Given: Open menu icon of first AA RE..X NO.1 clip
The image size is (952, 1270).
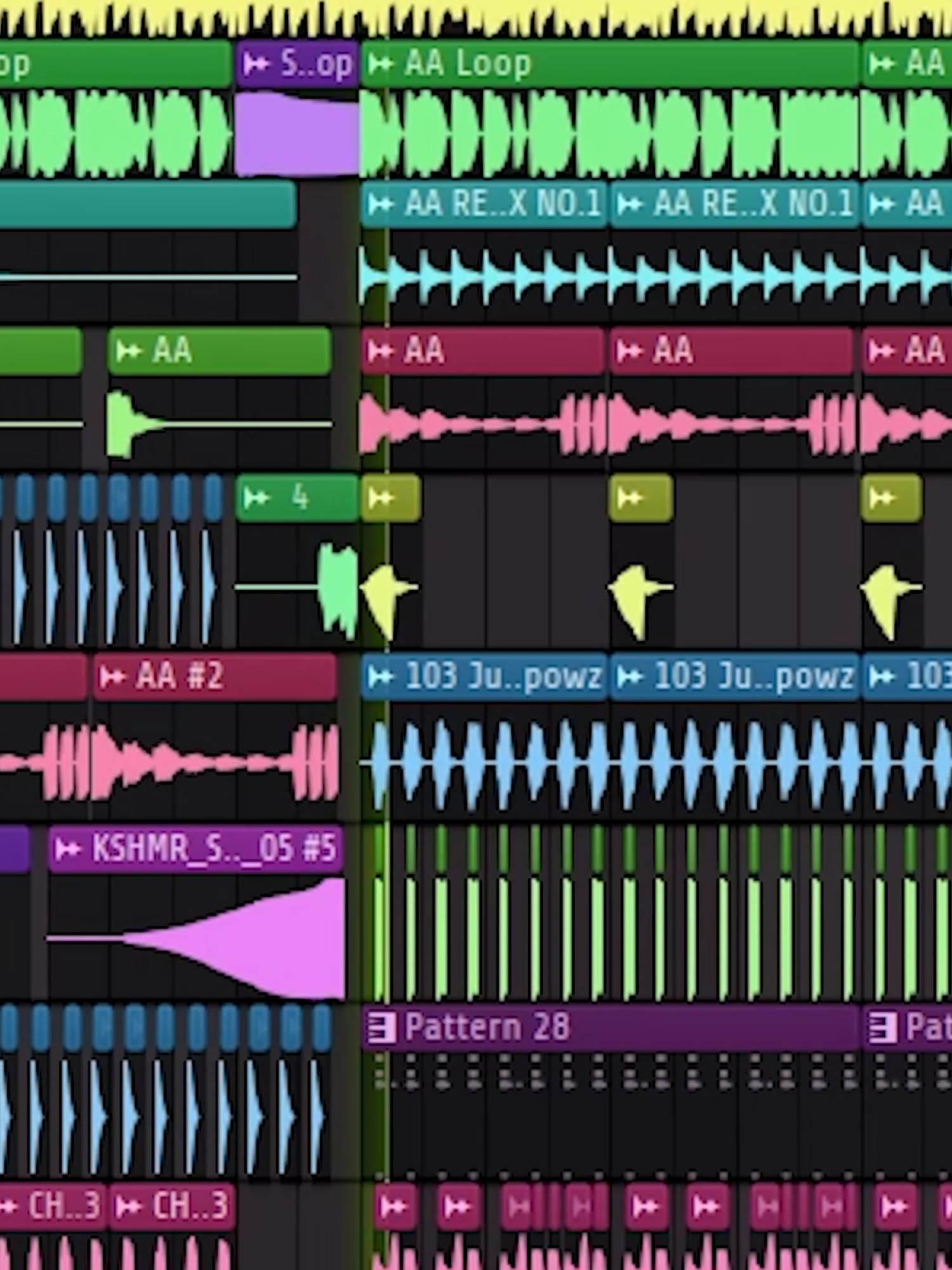Looking at the screenshot, I should pos(380,204).
